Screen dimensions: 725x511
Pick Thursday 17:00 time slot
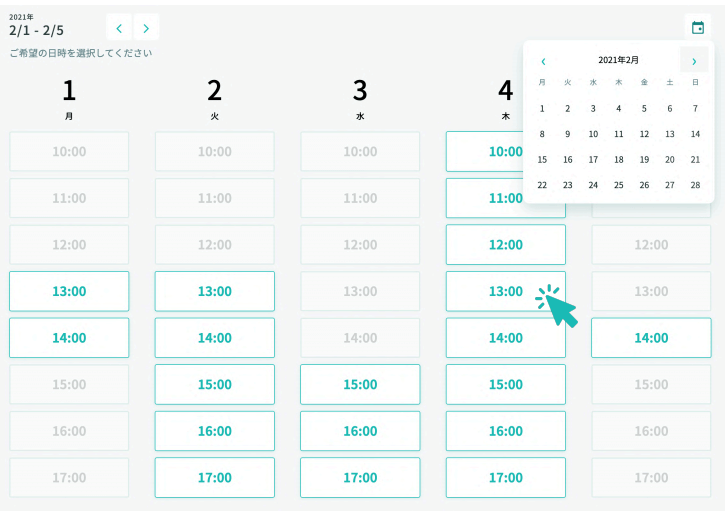(x=505, y=477)
